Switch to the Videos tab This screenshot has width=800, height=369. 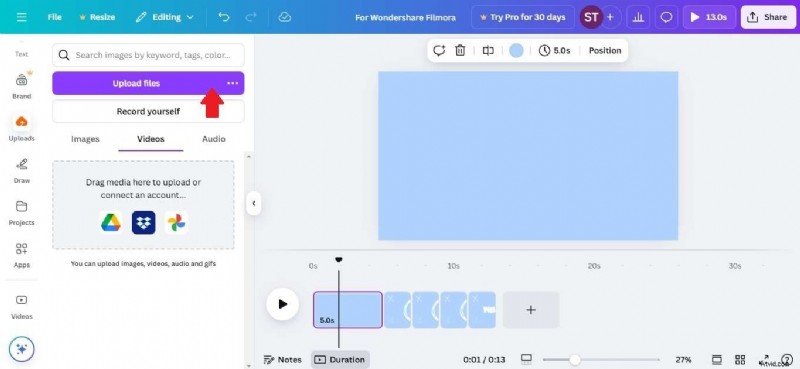pos(151,139)
